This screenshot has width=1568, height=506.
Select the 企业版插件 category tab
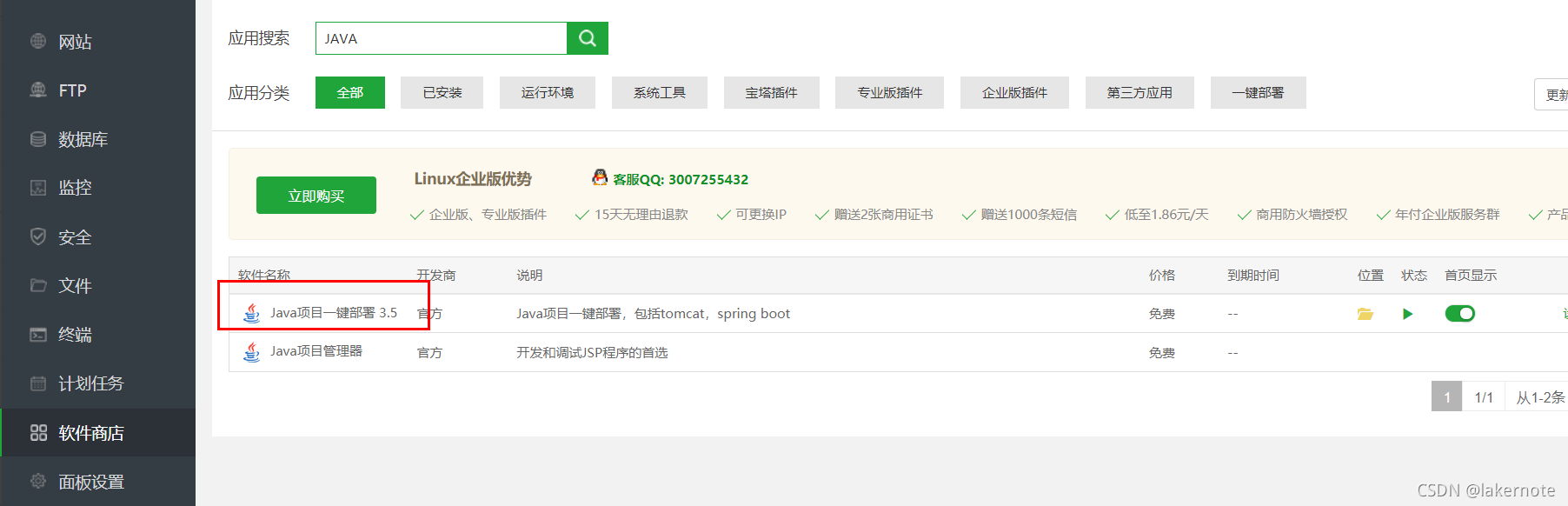point(1014,92)
